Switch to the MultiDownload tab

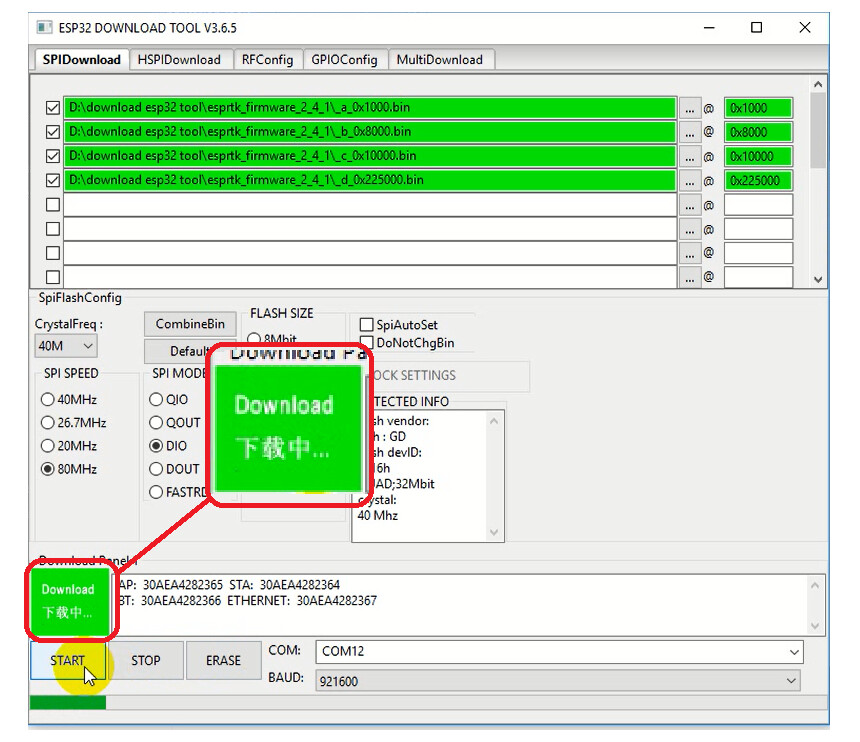click(x=439, y=60)
